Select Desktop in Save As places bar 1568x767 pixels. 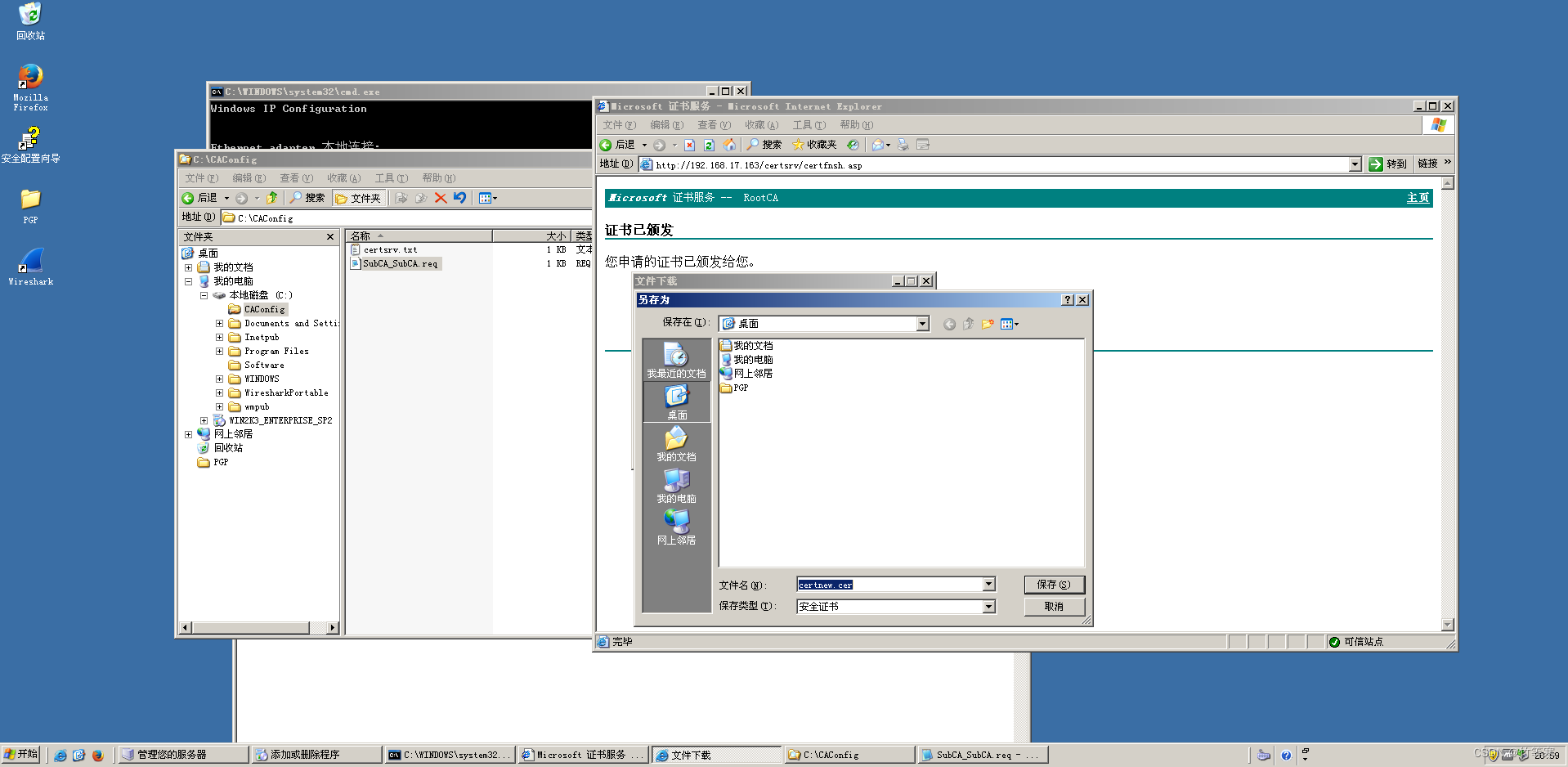pyautogui.click(x=676, y=401)
